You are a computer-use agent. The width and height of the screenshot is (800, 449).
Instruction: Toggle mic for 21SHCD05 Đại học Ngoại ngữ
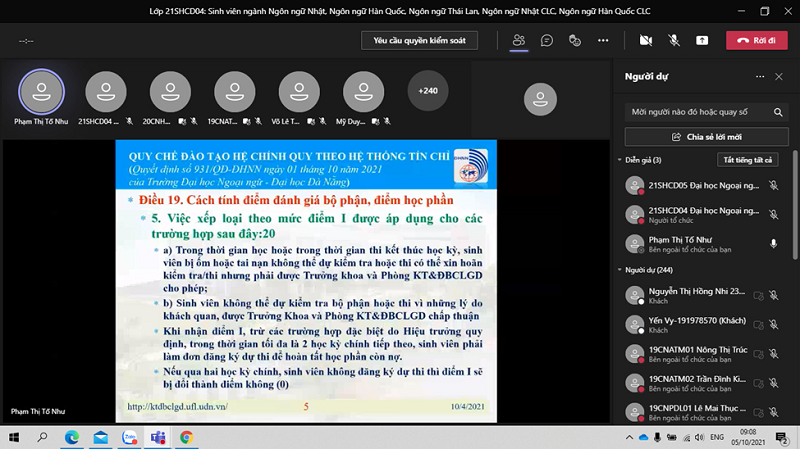pyautogui.click(x=773, y=185)
